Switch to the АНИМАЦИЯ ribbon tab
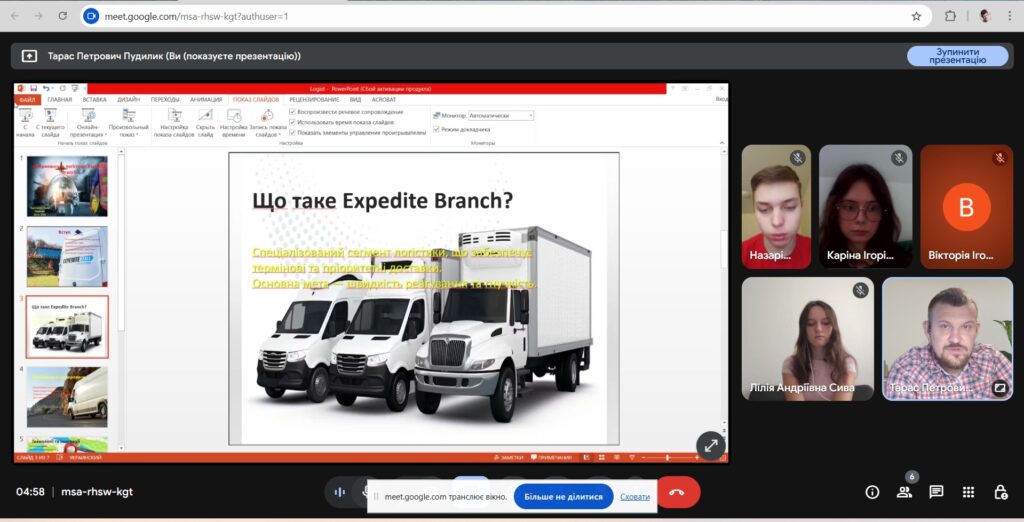Screen dimensions: 1024x522 [x=206, y=100]
